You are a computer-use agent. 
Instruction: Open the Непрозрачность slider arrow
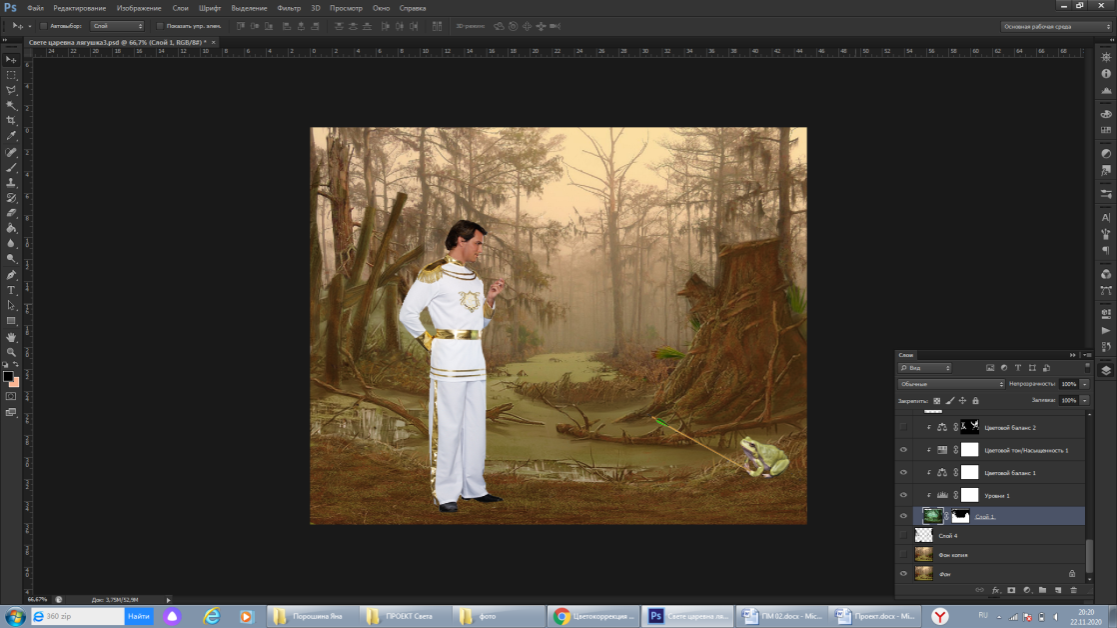[1084, 384]
